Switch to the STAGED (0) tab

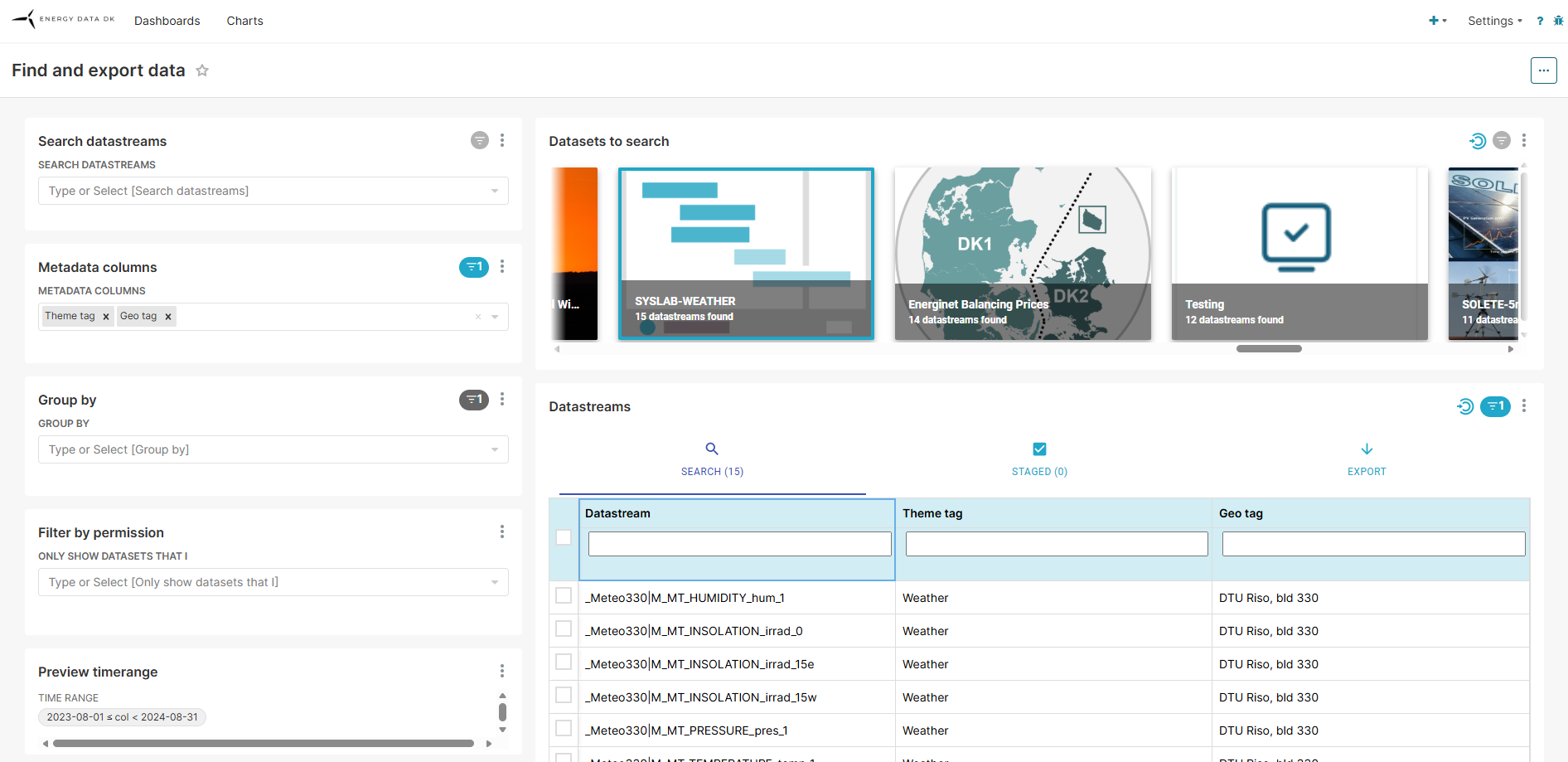point(1039,459)
